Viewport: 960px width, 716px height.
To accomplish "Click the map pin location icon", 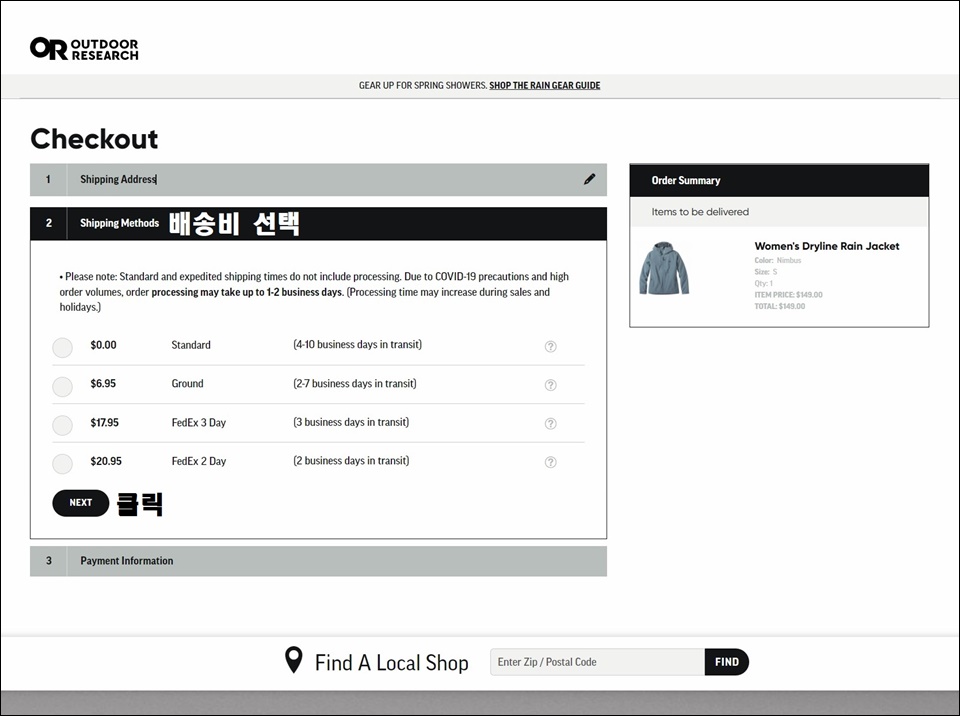I will click(x=294, y=660).
